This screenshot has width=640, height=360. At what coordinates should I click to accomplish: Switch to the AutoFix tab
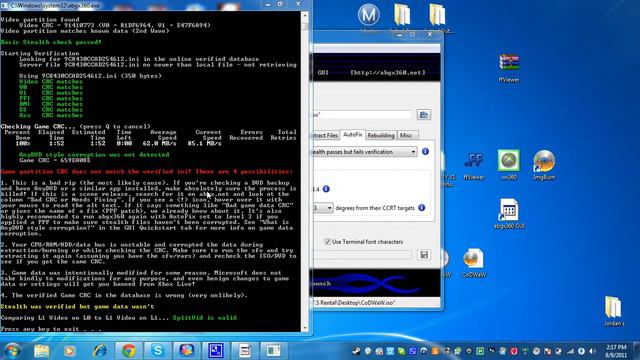[353, 134]
